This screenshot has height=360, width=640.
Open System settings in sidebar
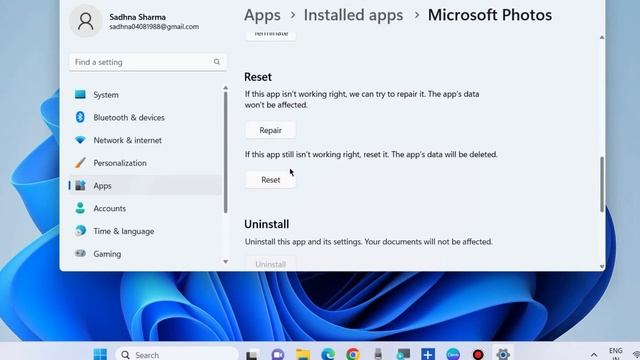pos(145,95)
